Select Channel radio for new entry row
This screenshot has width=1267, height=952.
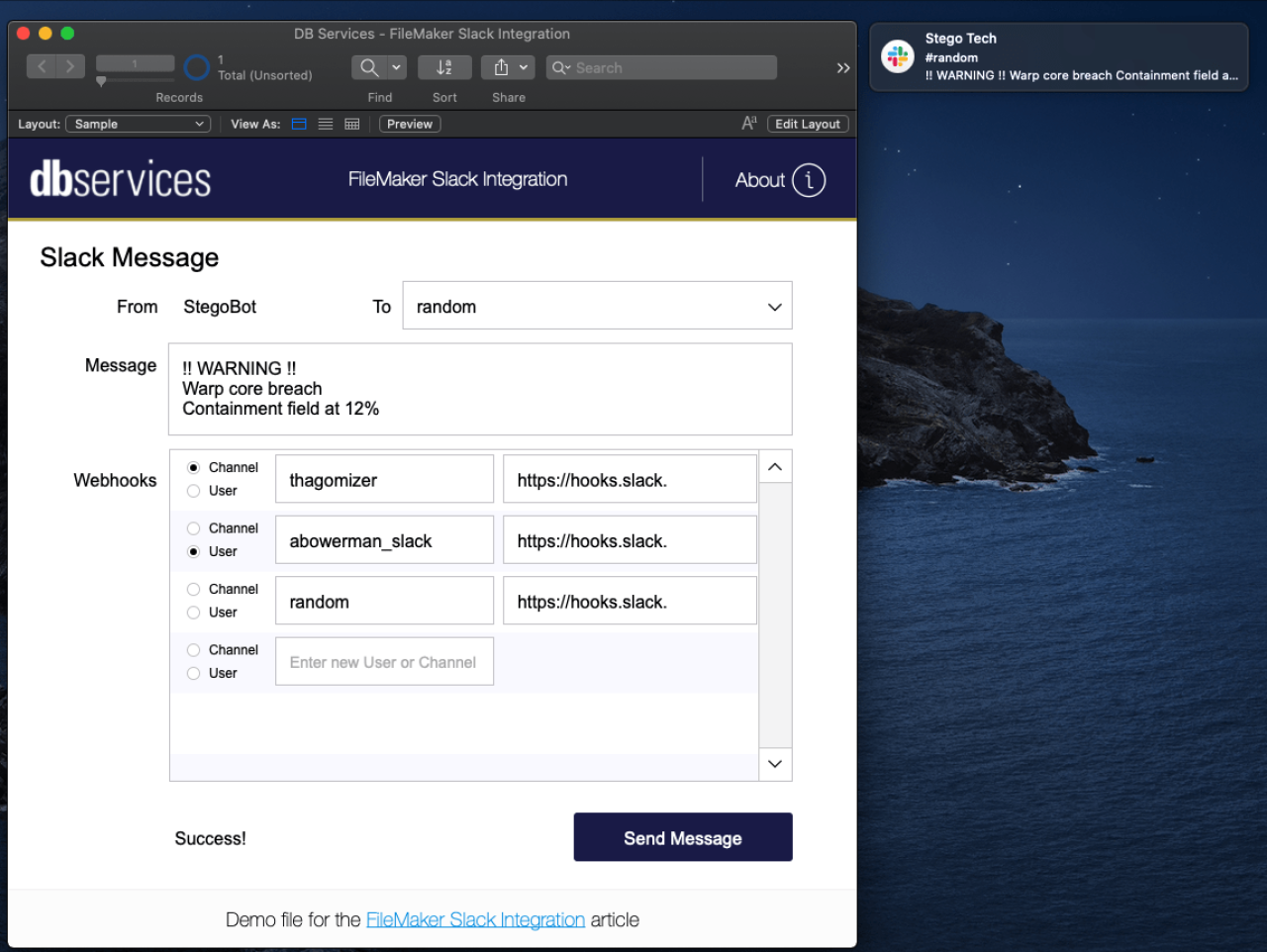(x=194, y=650)
